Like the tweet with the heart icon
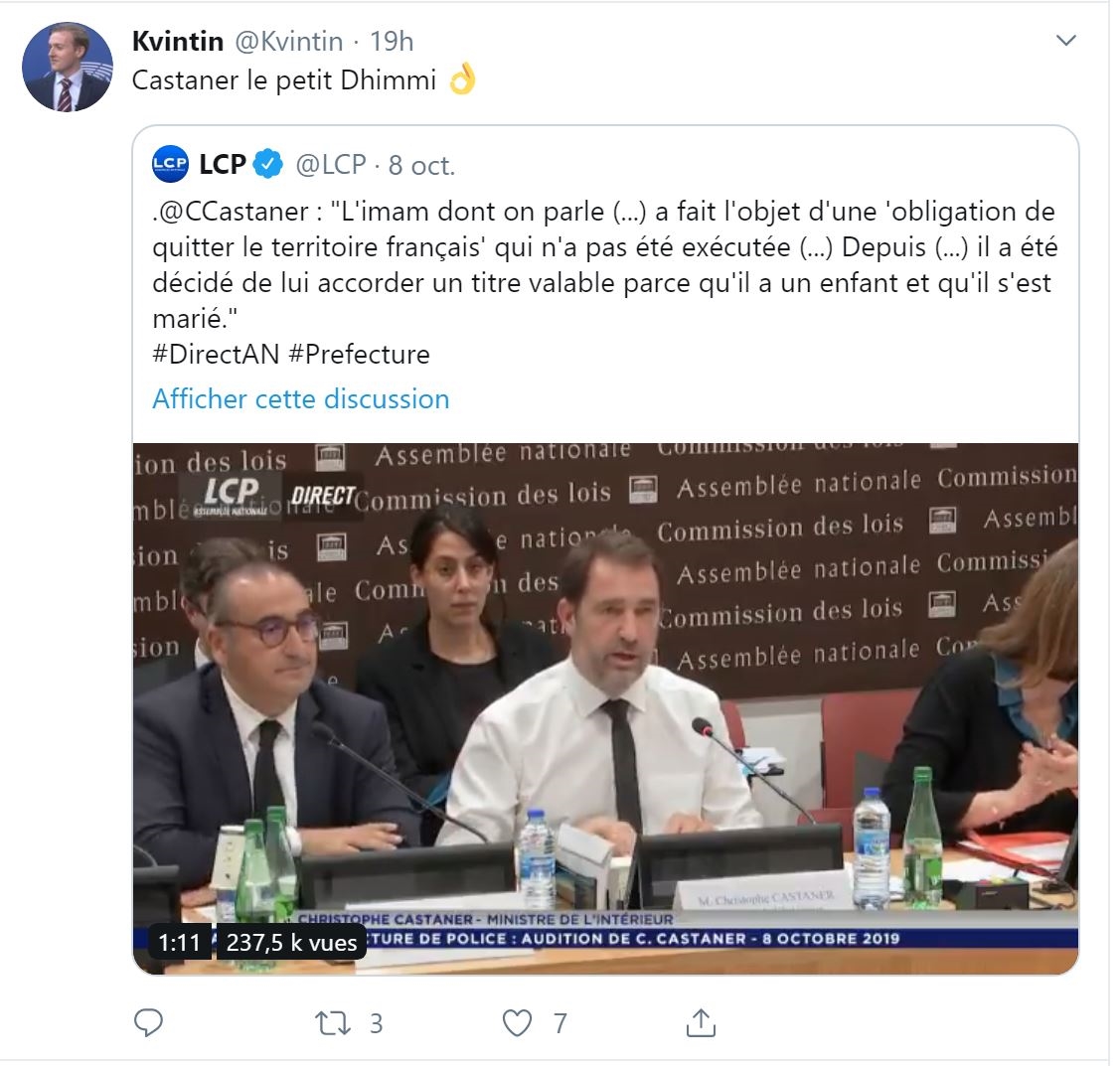Screen dimensions: 1120x1066 [x=517, y=1023]
